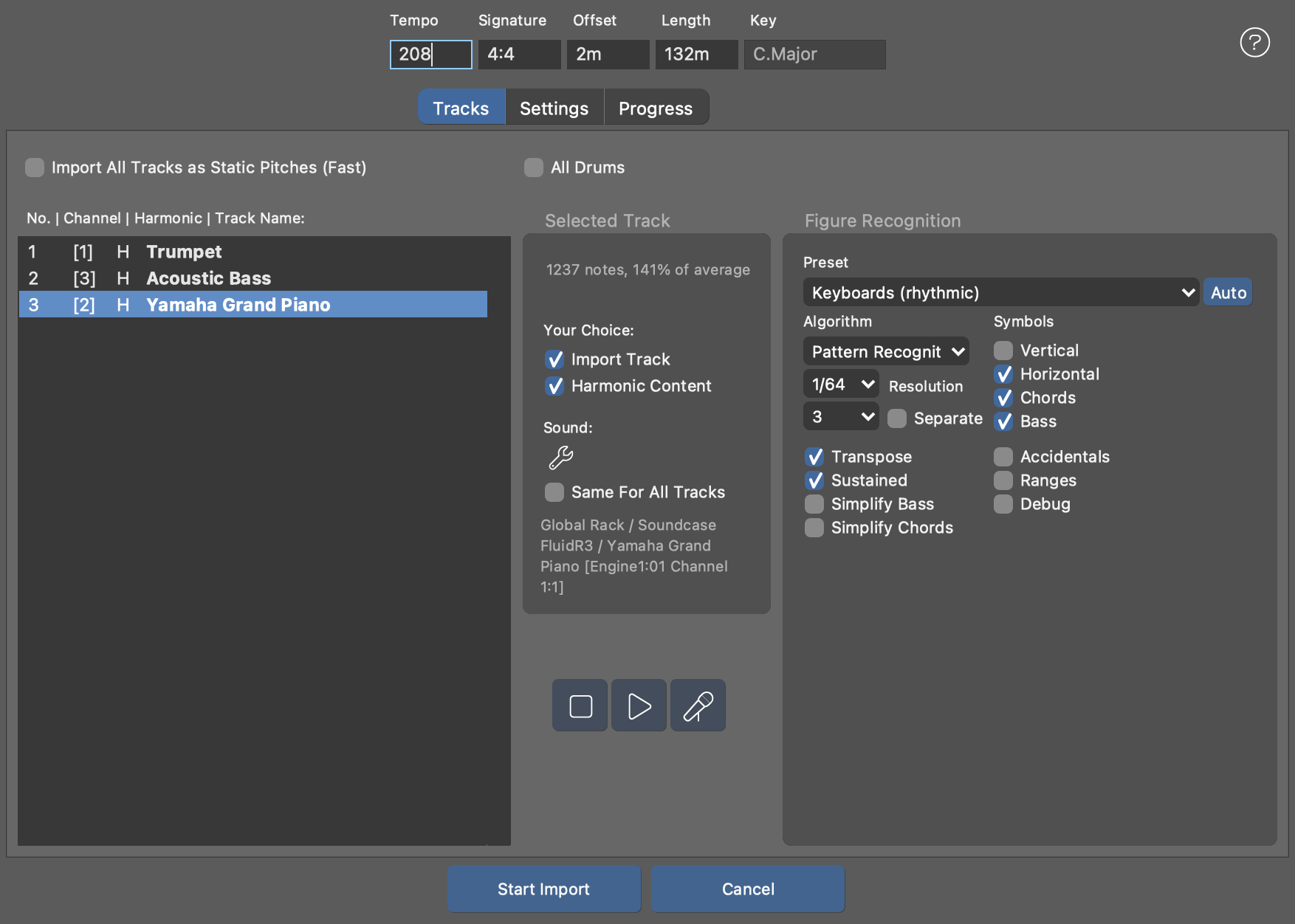
Task: Expand the Algorithm Pattern Recognit dropdown
Action: [x=886, y=351]
